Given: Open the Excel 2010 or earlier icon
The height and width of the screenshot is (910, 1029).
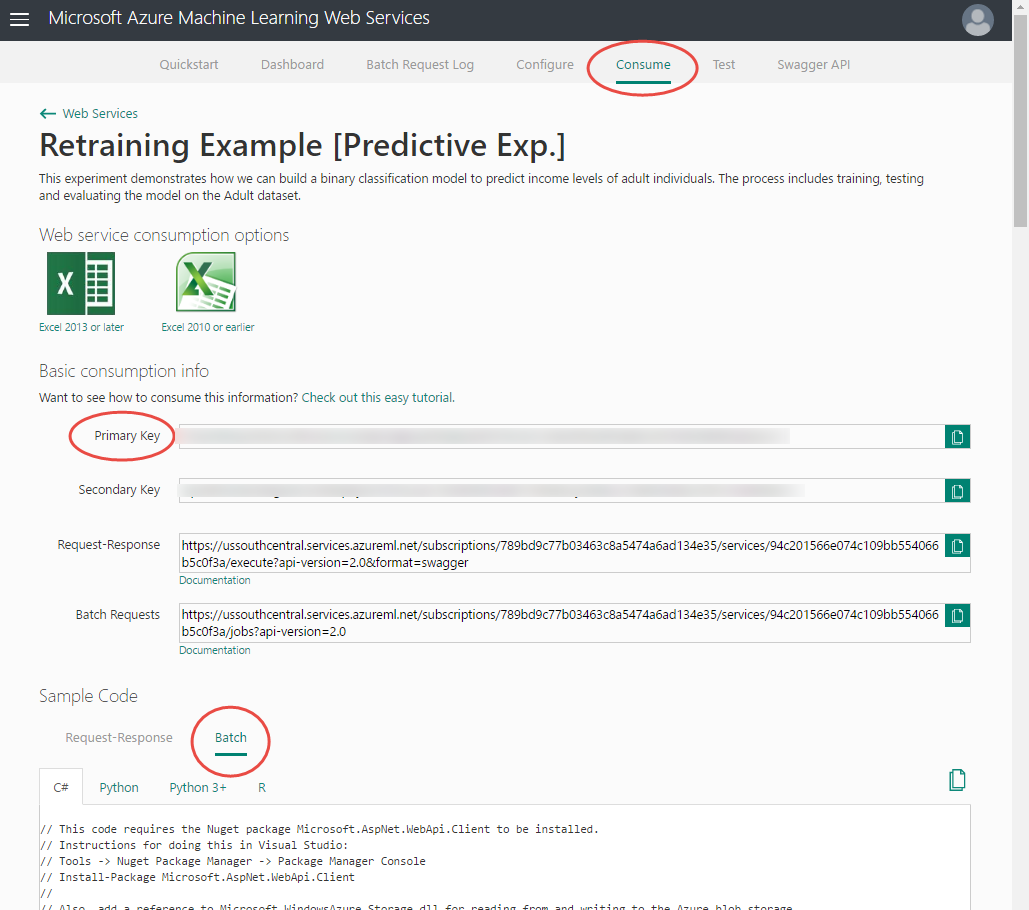Looking at the screenshot, I should (x=206, y=282).
